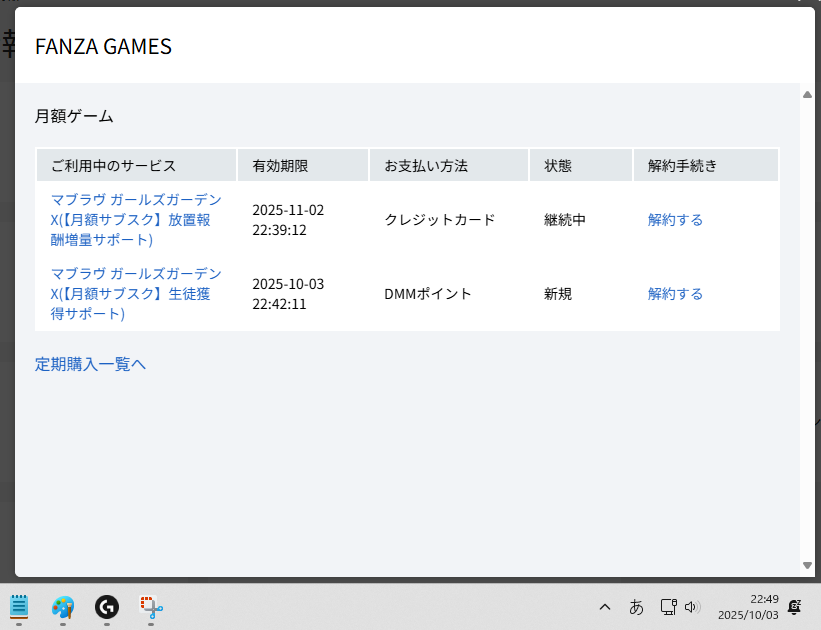Click the お支払い方法 column header
The width and height of the screenshot is (821, 630).
426,165
